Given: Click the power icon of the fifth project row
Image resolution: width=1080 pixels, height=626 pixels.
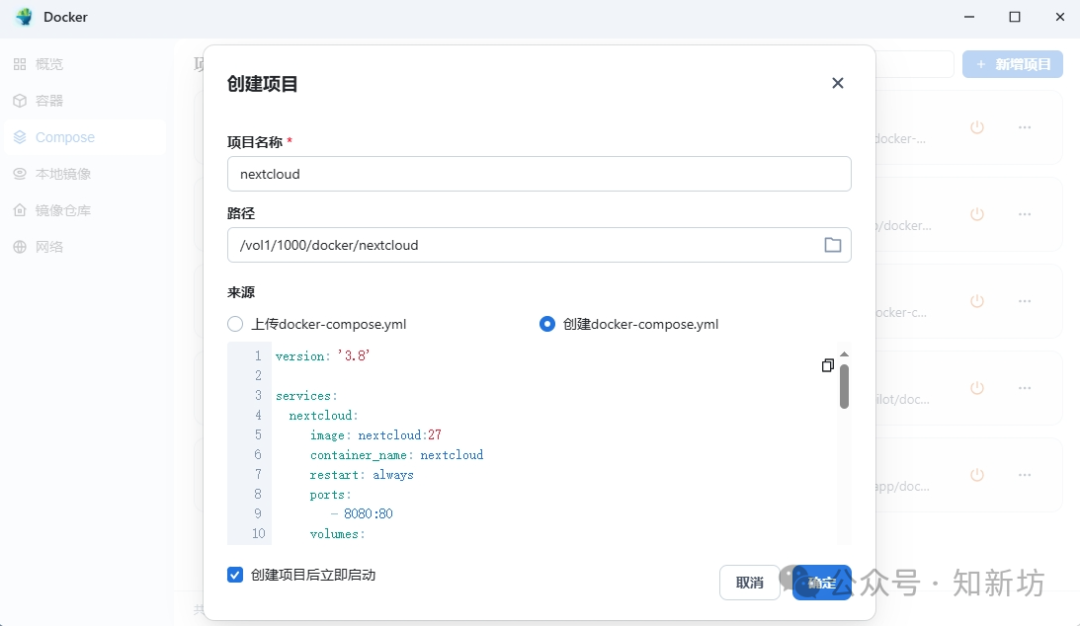Looking at the screenshot, I should point(977,474).
